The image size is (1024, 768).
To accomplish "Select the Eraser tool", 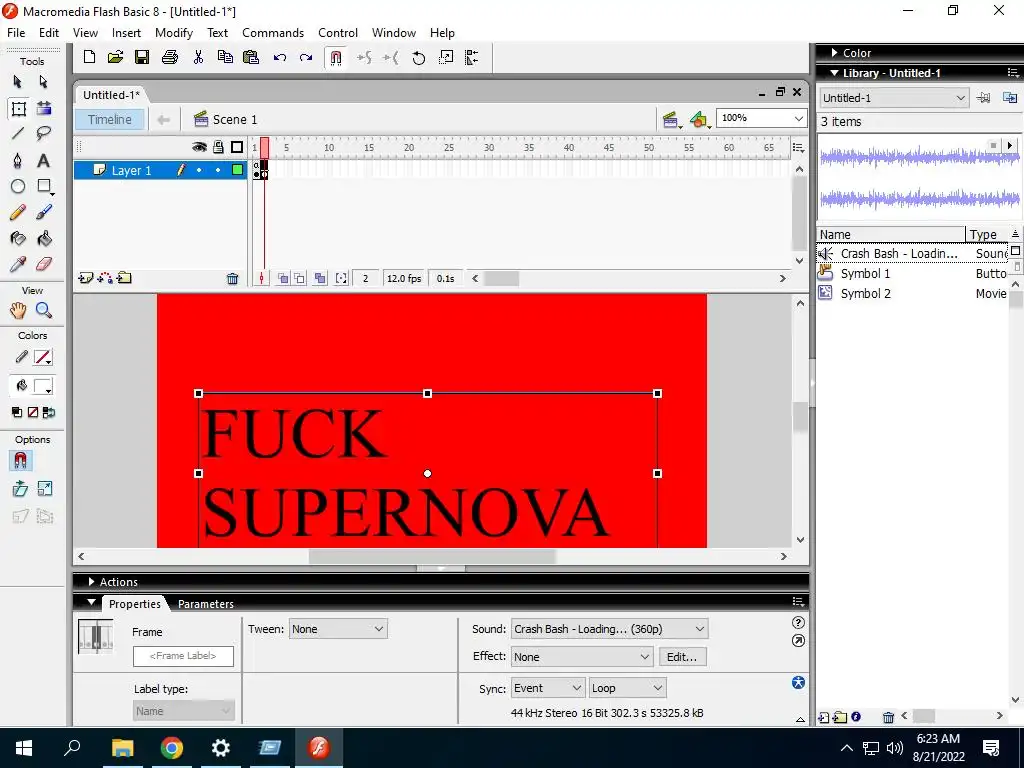I will click(44, 264).
